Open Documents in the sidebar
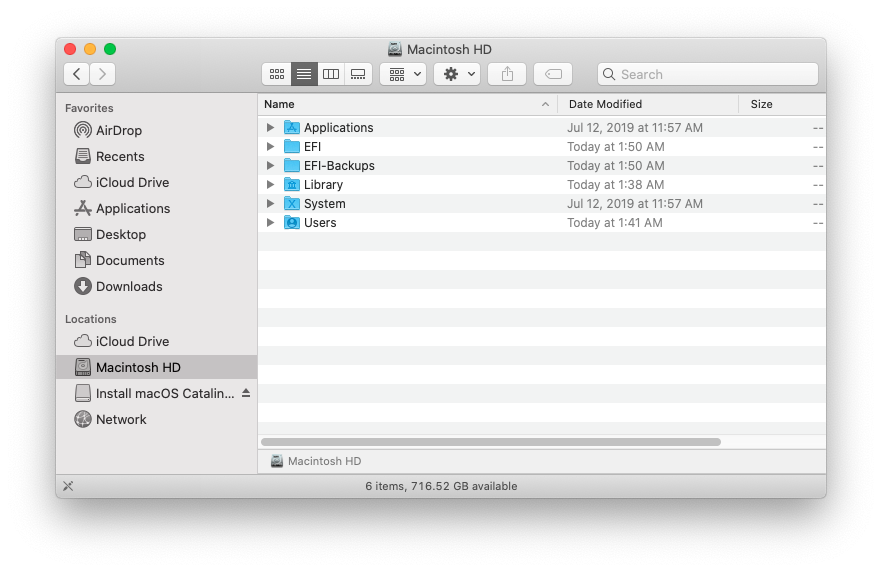Image resolution: width=882 pixels, height=572 pixels. (x=156, y=260)
